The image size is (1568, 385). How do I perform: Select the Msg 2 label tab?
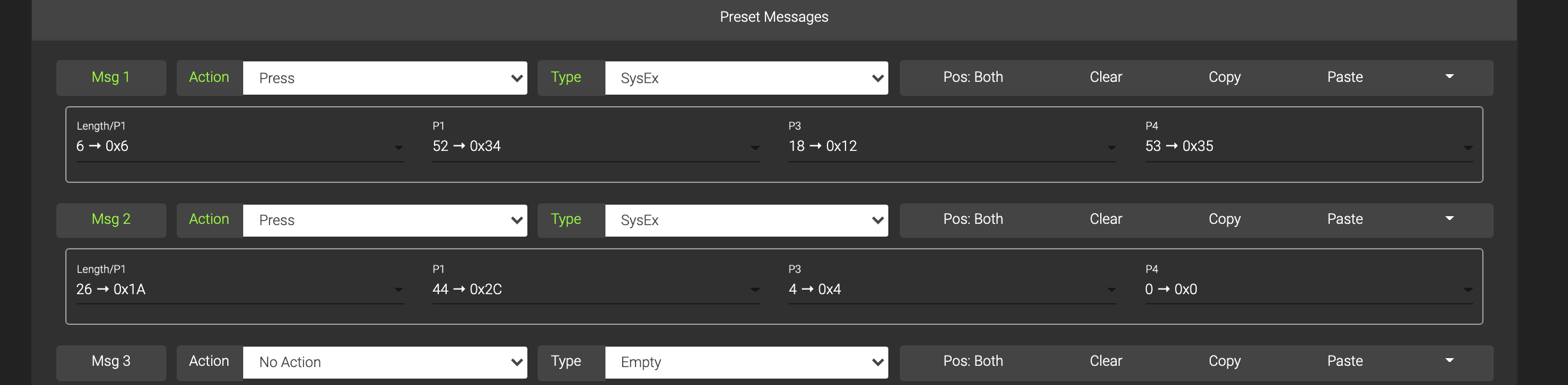click(111, 219)
